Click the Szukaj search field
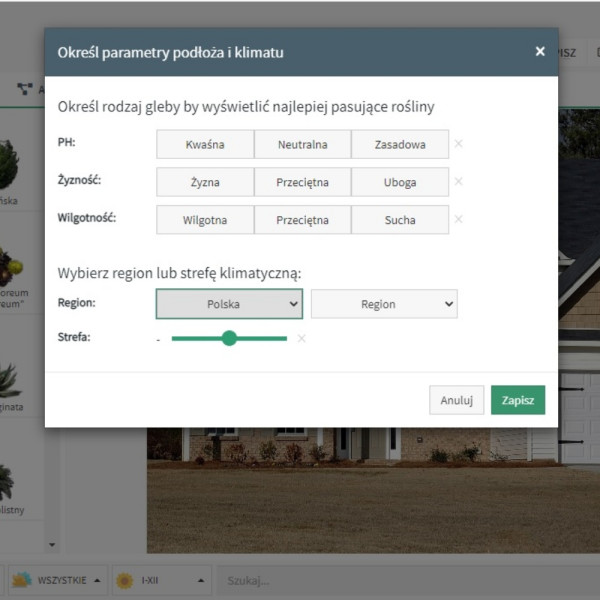This screenshot has width=600, height=600. pyautogui.click(x=408, y=580)
